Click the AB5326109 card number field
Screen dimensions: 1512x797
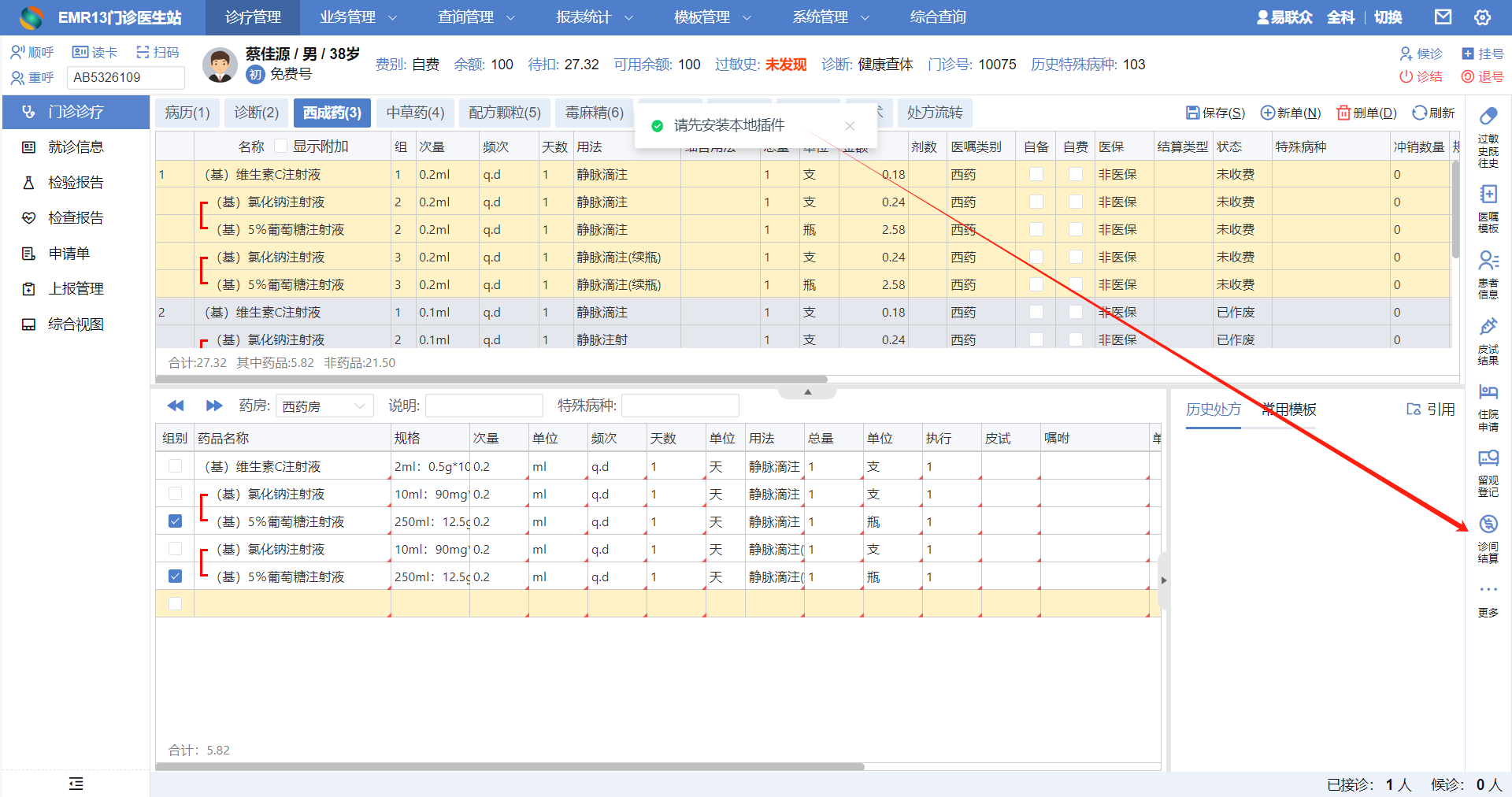tap(126, 77)
